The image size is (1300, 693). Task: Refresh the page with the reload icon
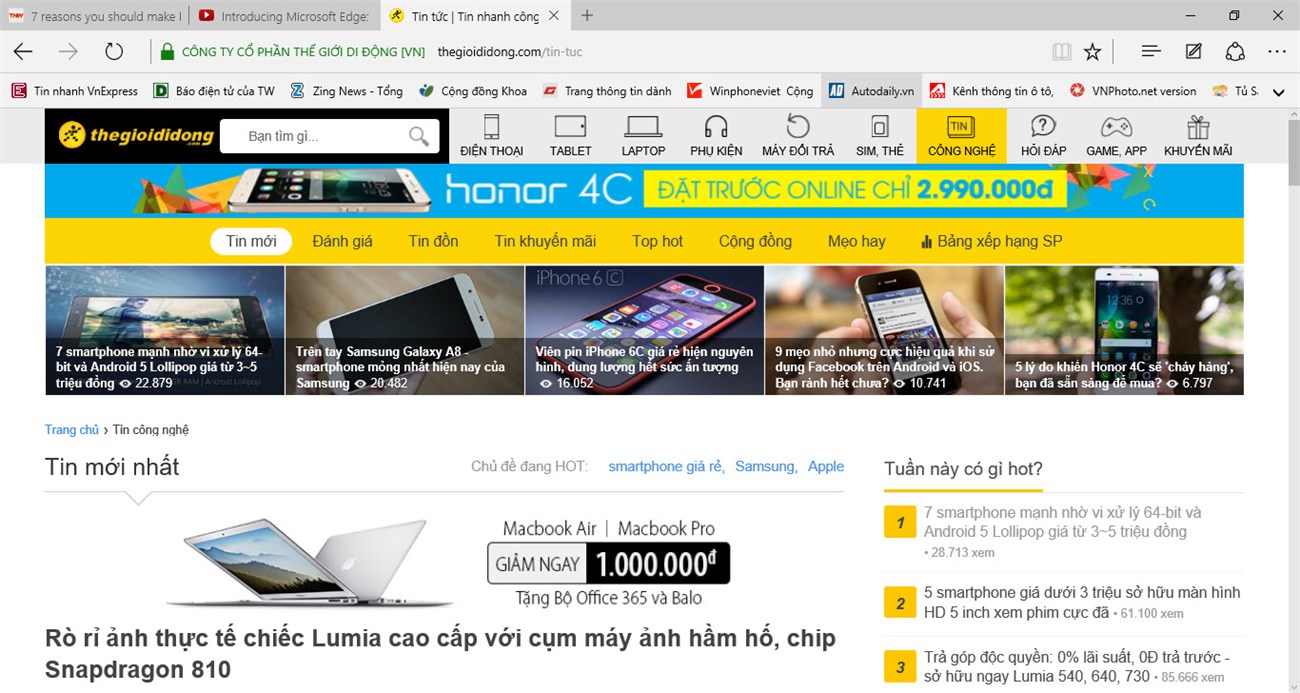[114, 51]
